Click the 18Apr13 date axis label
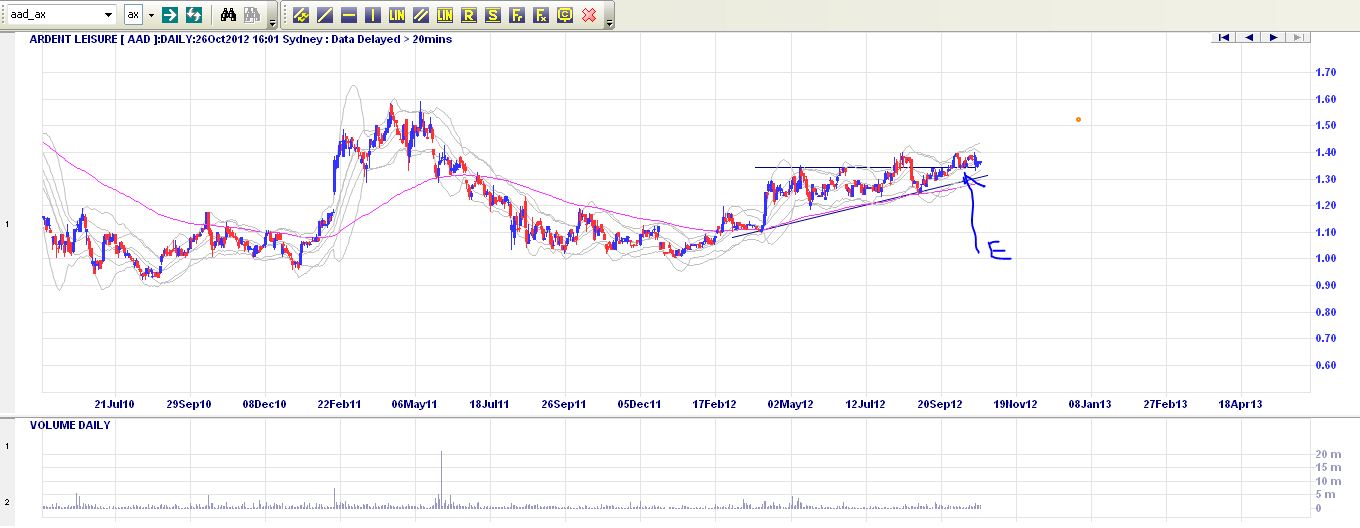 (x=1241, y=404)
